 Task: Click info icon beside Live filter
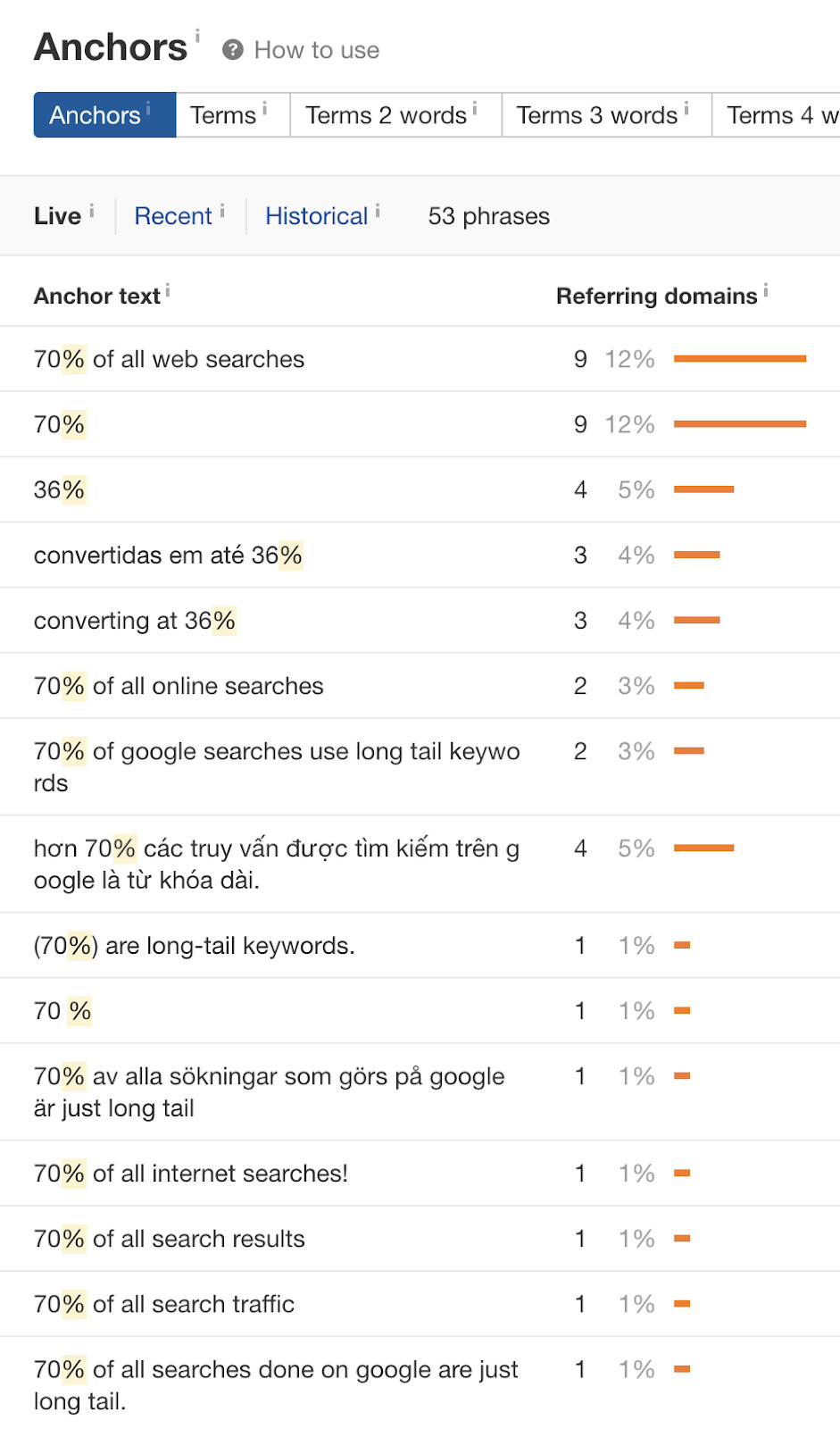tap(92, 211)
